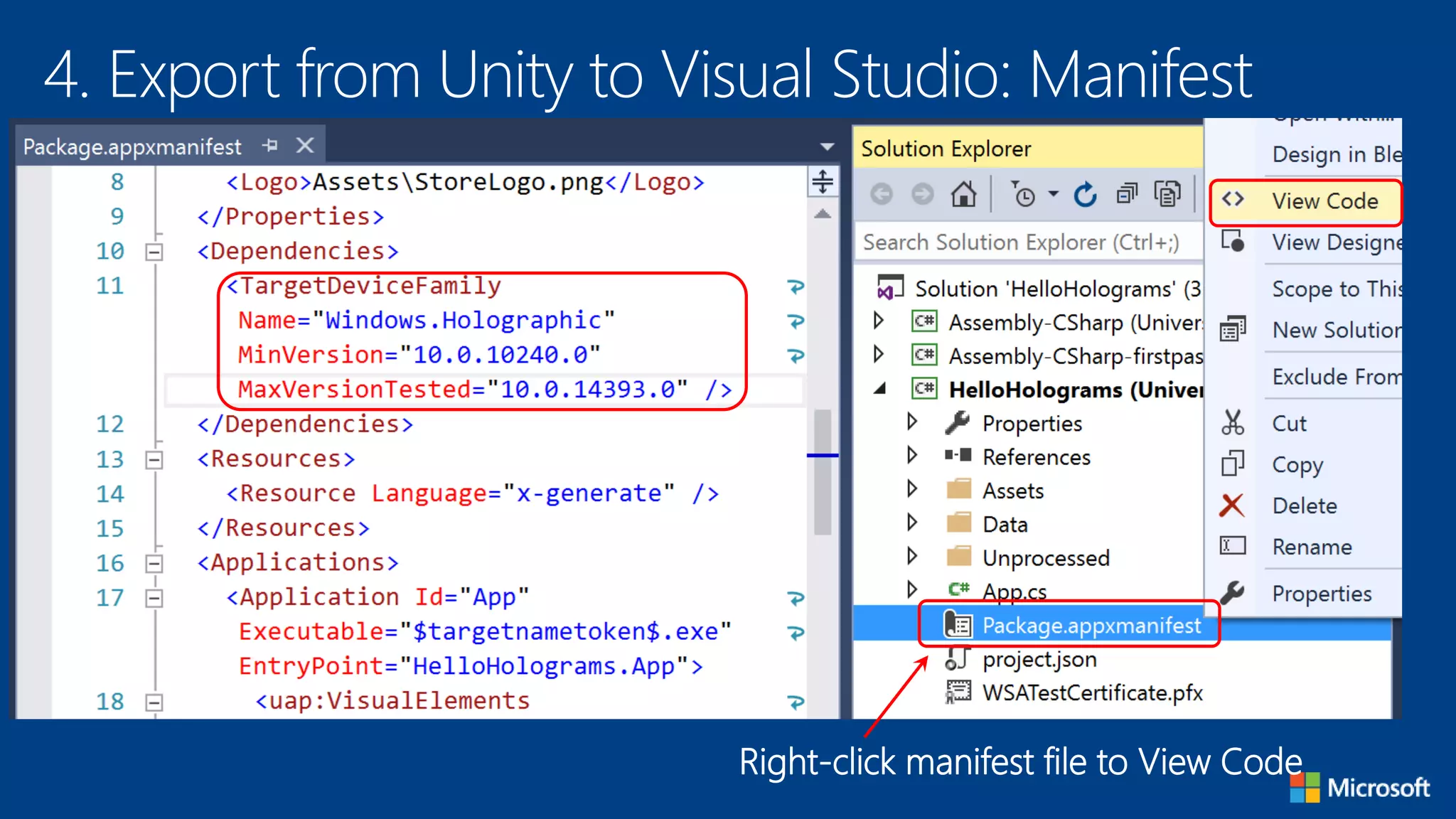1456x819 pixels.
Task: Click the Collapse All icon in Solution Explorer
Action: (1127, 193)
